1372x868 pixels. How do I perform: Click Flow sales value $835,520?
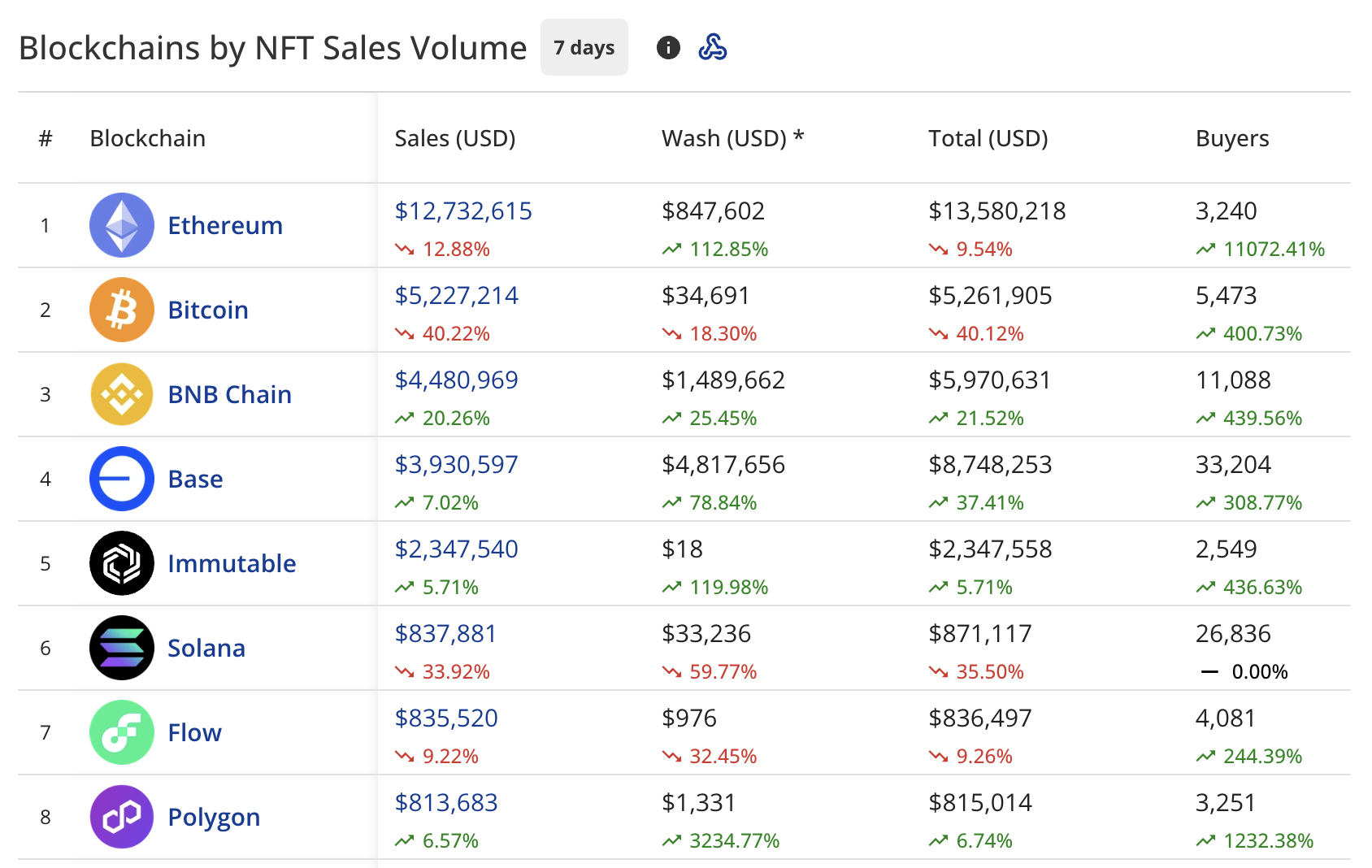446,718
